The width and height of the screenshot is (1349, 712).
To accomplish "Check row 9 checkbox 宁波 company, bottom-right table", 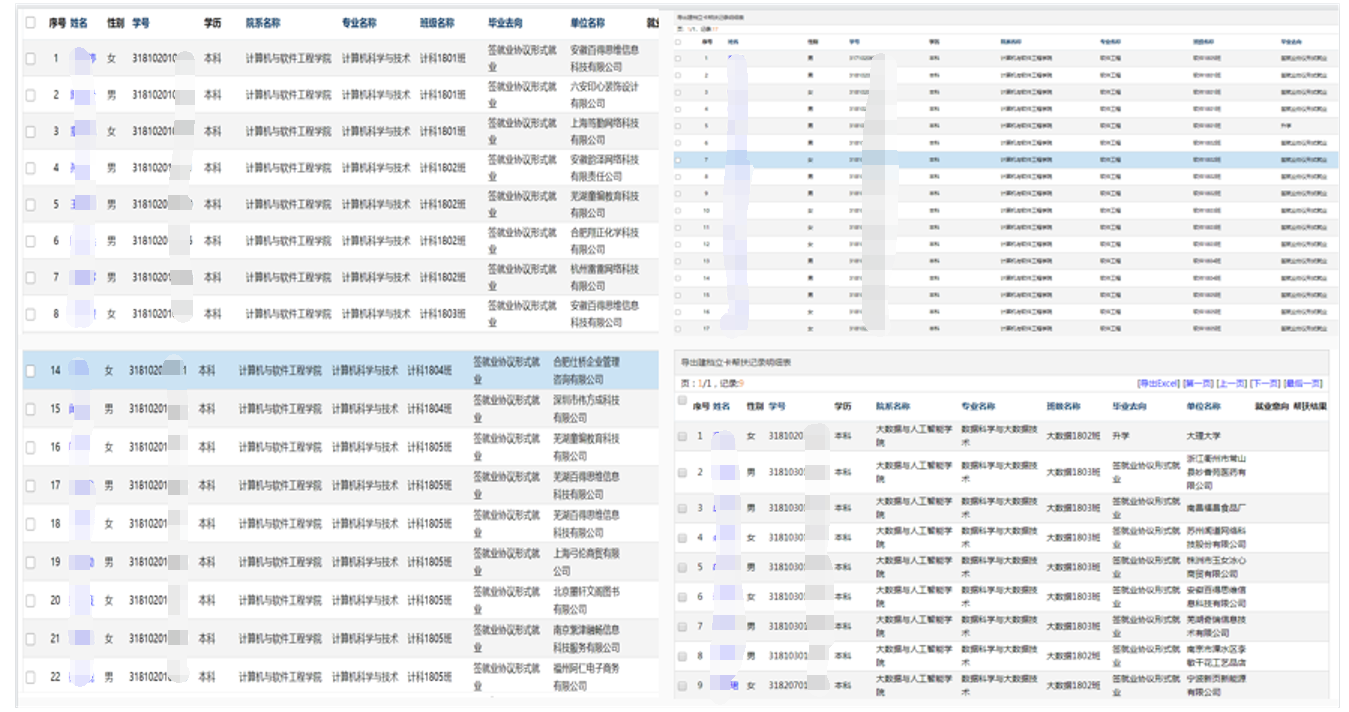I will tap(682, 686).
